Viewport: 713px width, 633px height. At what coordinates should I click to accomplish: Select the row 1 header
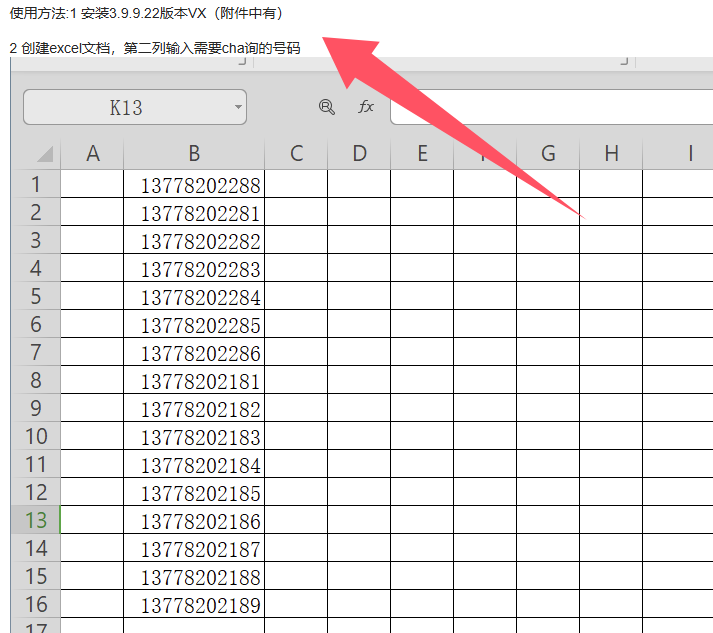(36, 184)
